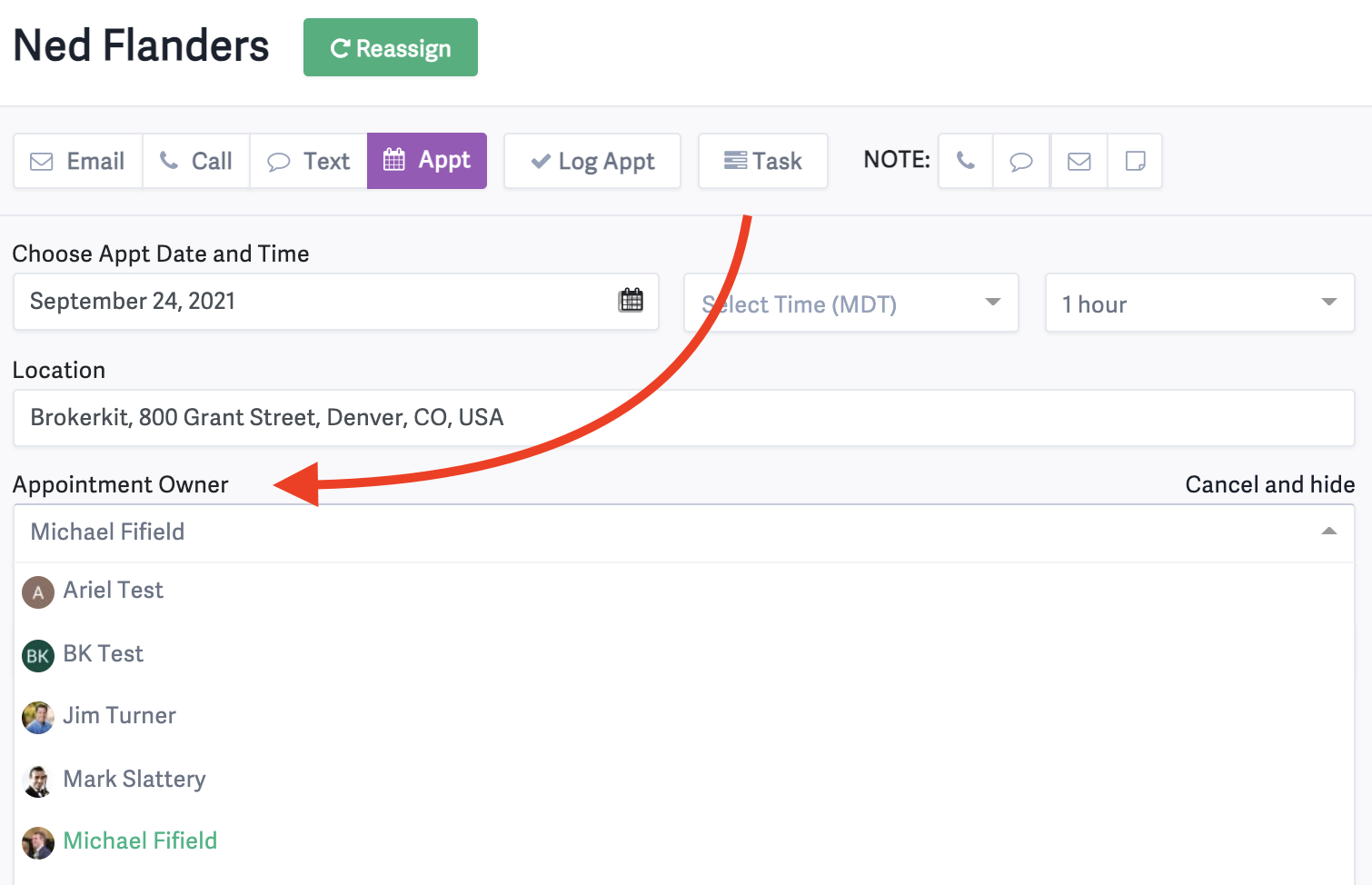Open the Appt tab
The image size is (1372, 885).
click(427, 161)
